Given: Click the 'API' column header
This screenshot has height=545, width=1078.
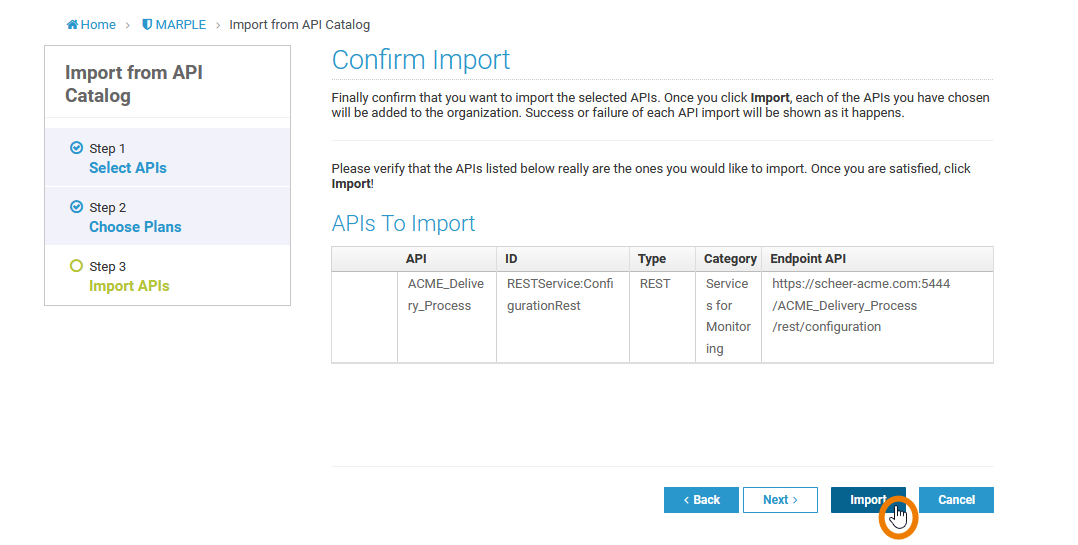Looking at the screenshot, I should [x=416, y=259].
